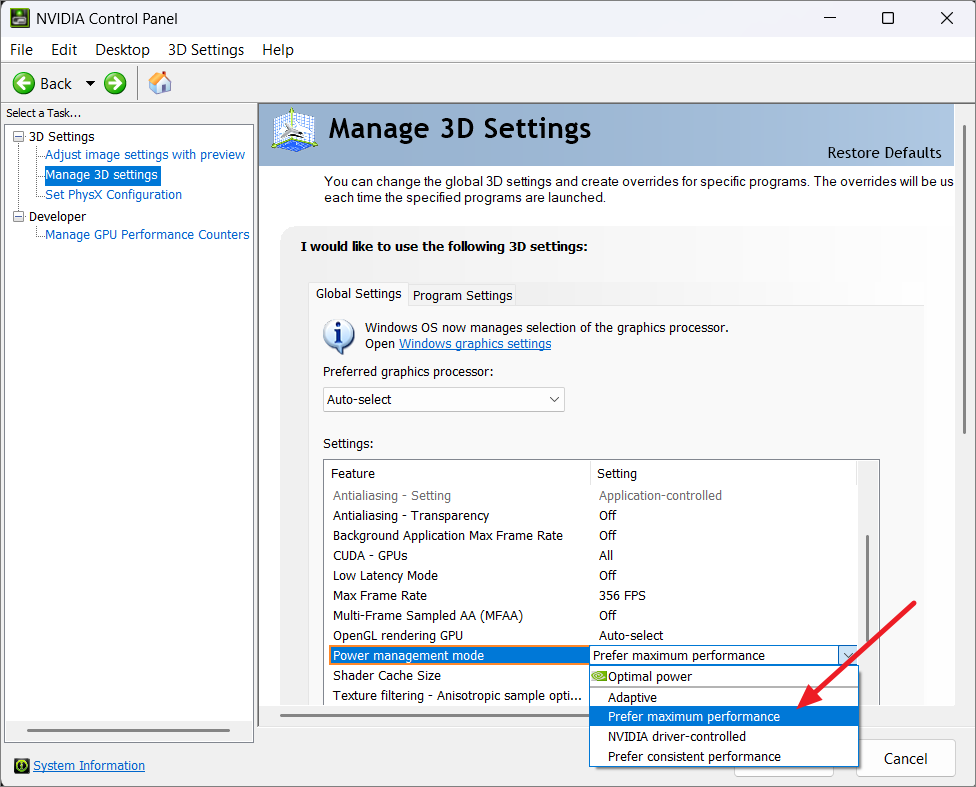Collapse the Developer tree node
Viewport: 976px width, 787px height.
[x=19, y=216]
